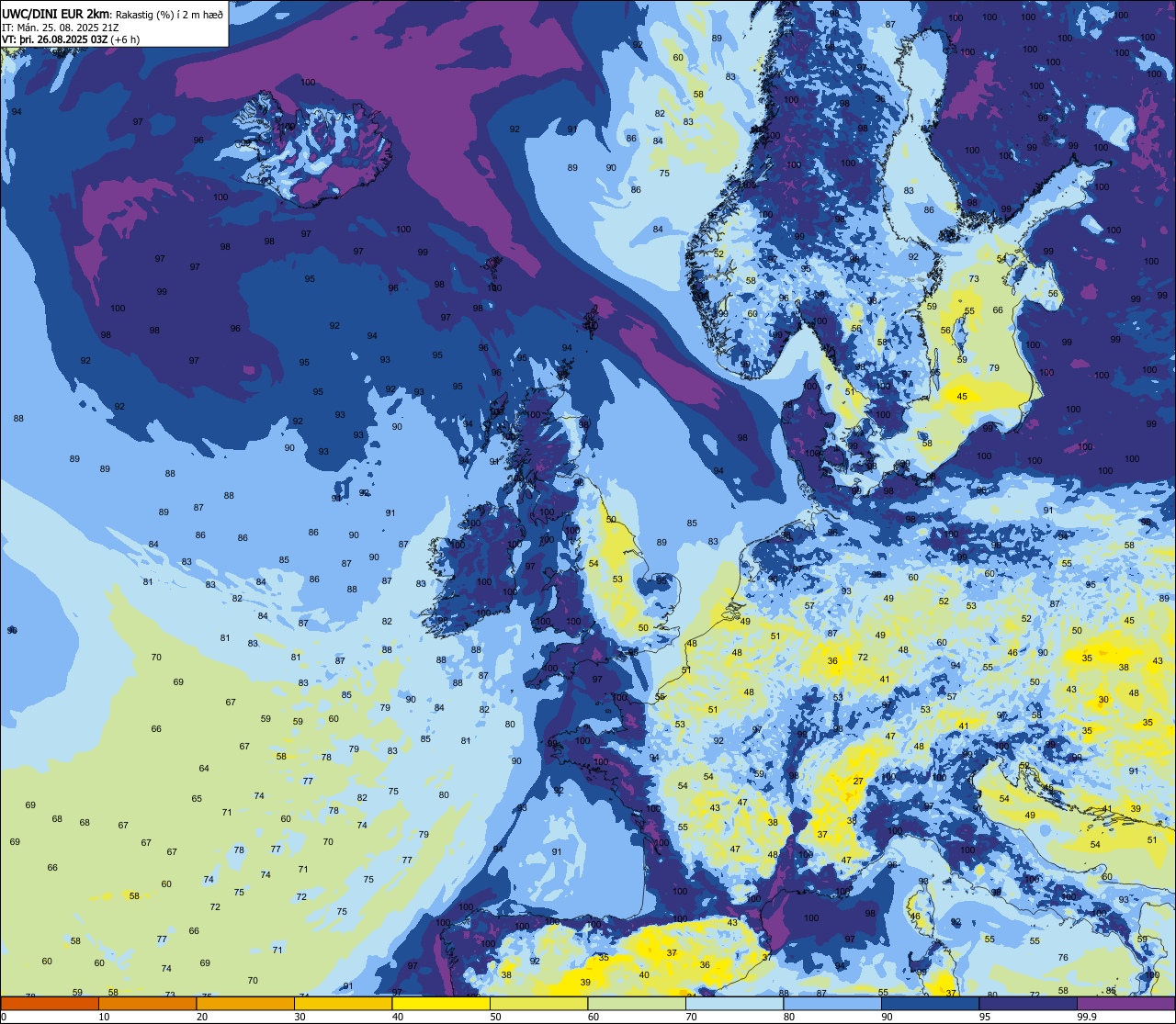The height and width of the screenshot is (1024, 1176).
Task: Pick the pale green 60–70 legend segment
Action: point(637,1003)
